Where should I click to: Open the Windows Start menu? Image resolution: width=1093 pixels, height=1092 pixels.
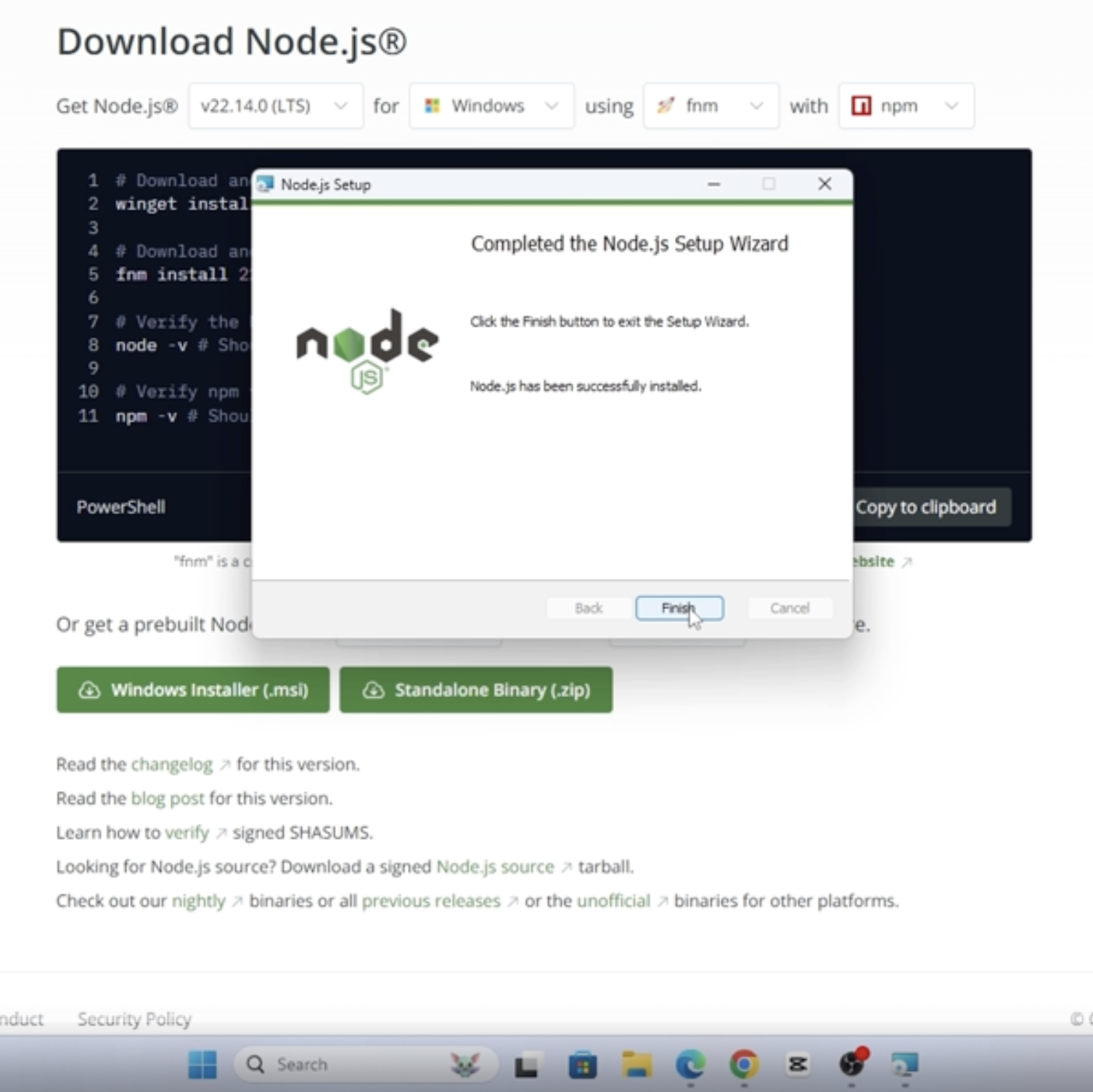pos(202,1065)
